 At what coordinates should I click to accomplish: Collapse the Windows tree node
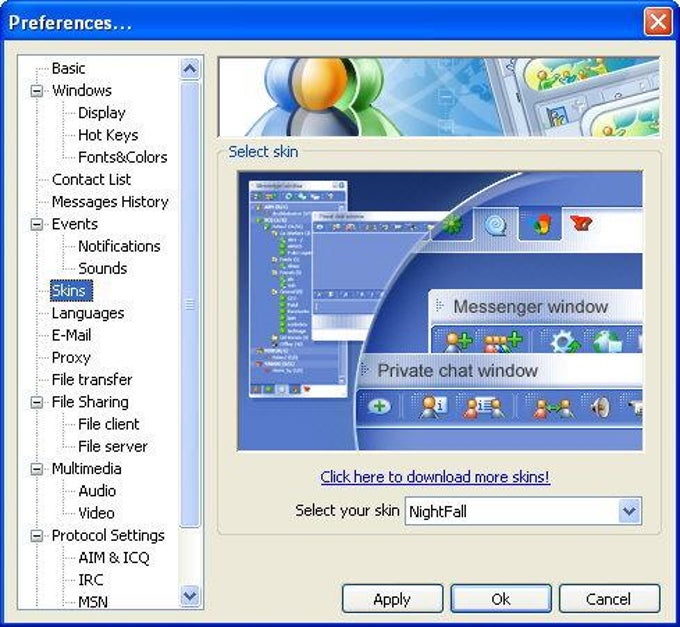[37, 91]
